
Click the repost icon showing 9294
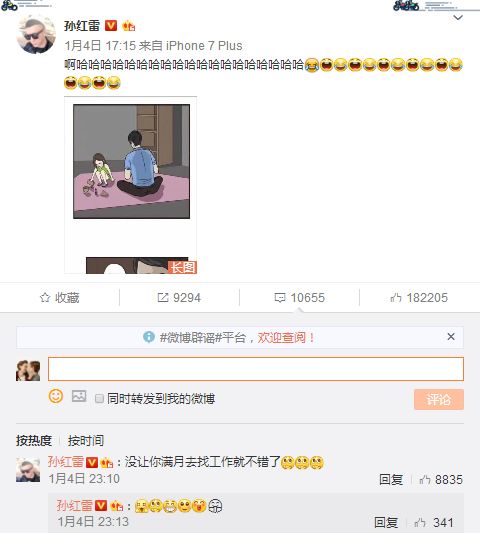163,298
